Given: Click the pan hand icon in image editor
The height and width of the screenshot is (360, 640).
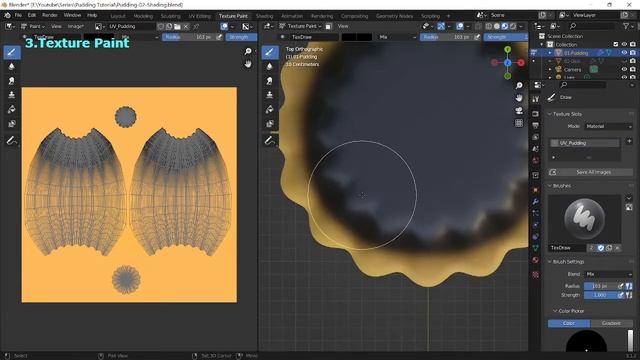Looking at the screenshot, I should (x=248, y=64).
